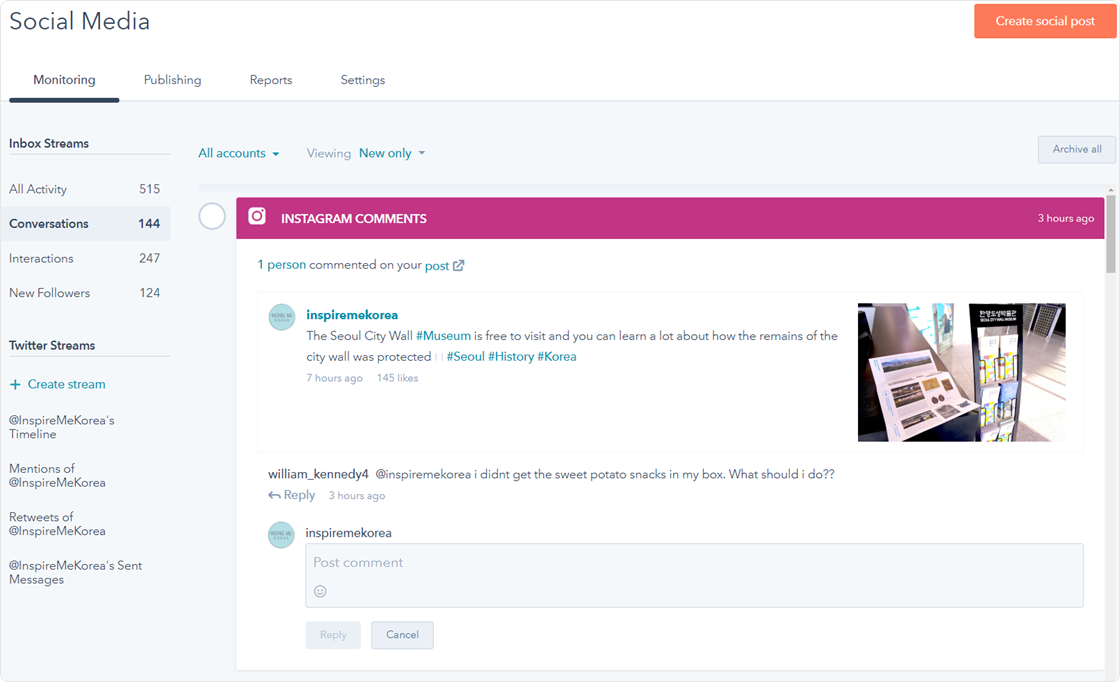1120x682 pixels.
Task: Click the Post comment text field
Action: point(694,564)
